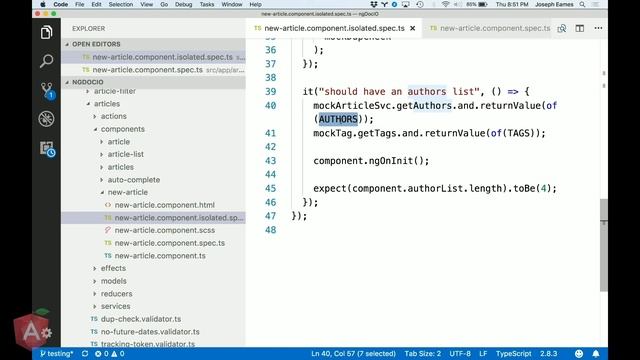Open the Edit menu
This screenshot has height=360, width=640.
(x=96, y=4)
